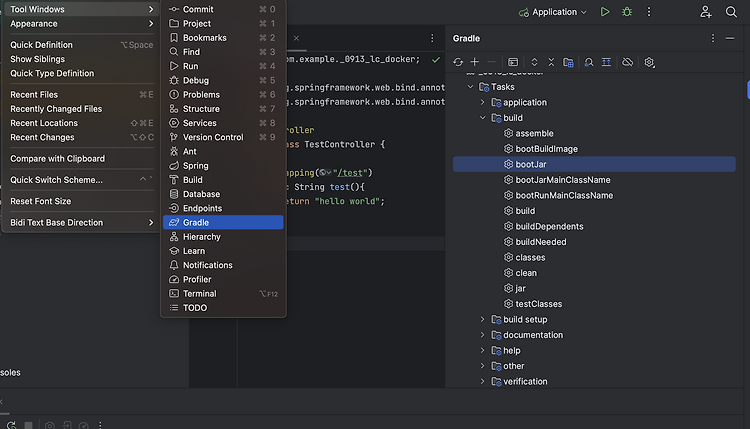Open the Profiler tool window
Screen dimensions: 750x429
(223, 279)
